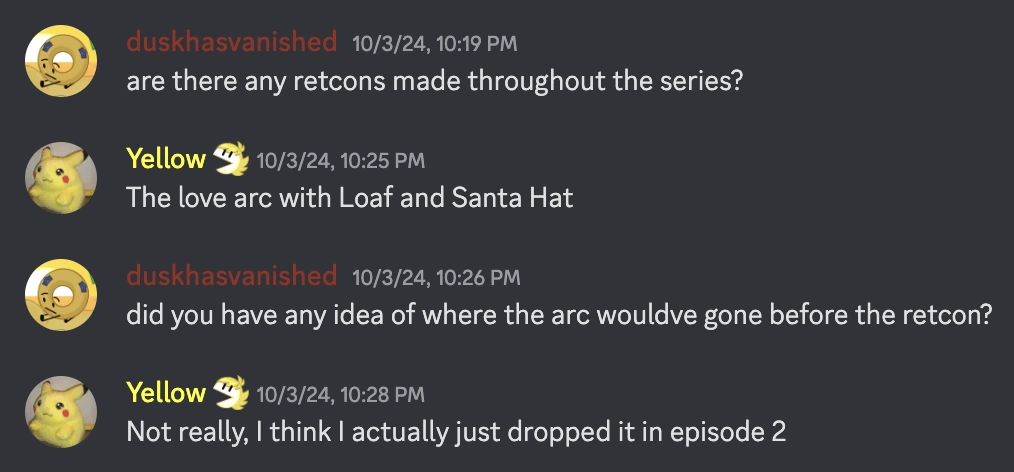Click the 10/3/24, 10:28 PM timestamp
Image resolution: width=1014 pixels, height=472 pixels.
click(x=341, y=394)
